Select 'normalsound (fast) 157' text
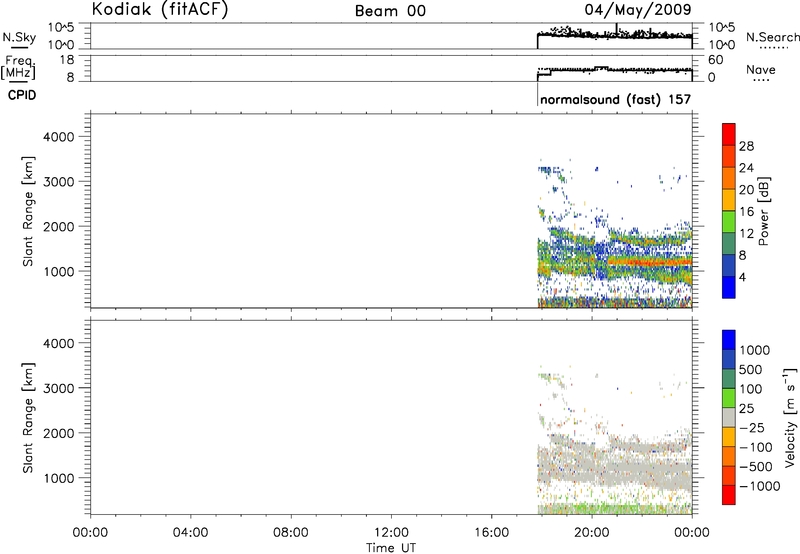800x554 pixels. (615, 99)
